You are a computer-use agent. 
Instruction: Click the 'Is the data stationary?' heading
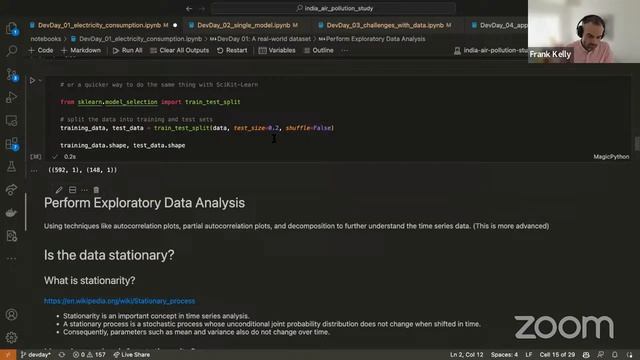(x=109, y=255)
